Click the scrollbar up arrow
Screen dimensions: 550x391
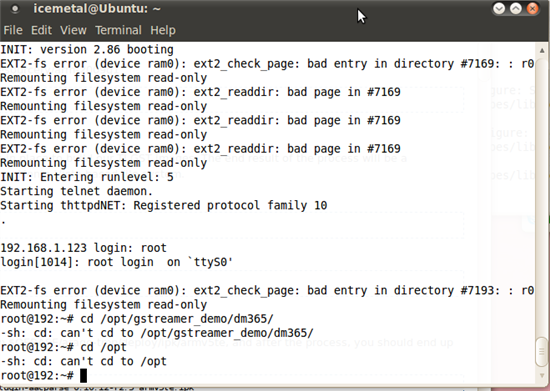coord(542,51)
